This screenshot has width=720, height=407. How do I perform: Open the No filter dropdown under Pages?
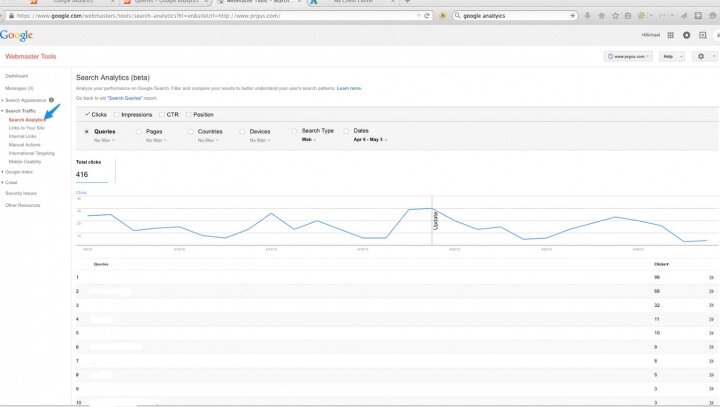(156, 140)
